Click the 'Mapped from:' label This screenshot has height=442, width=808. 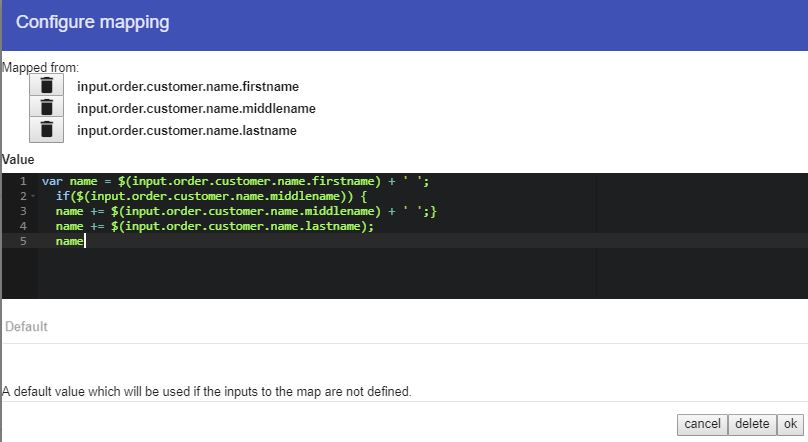point(40,67)
